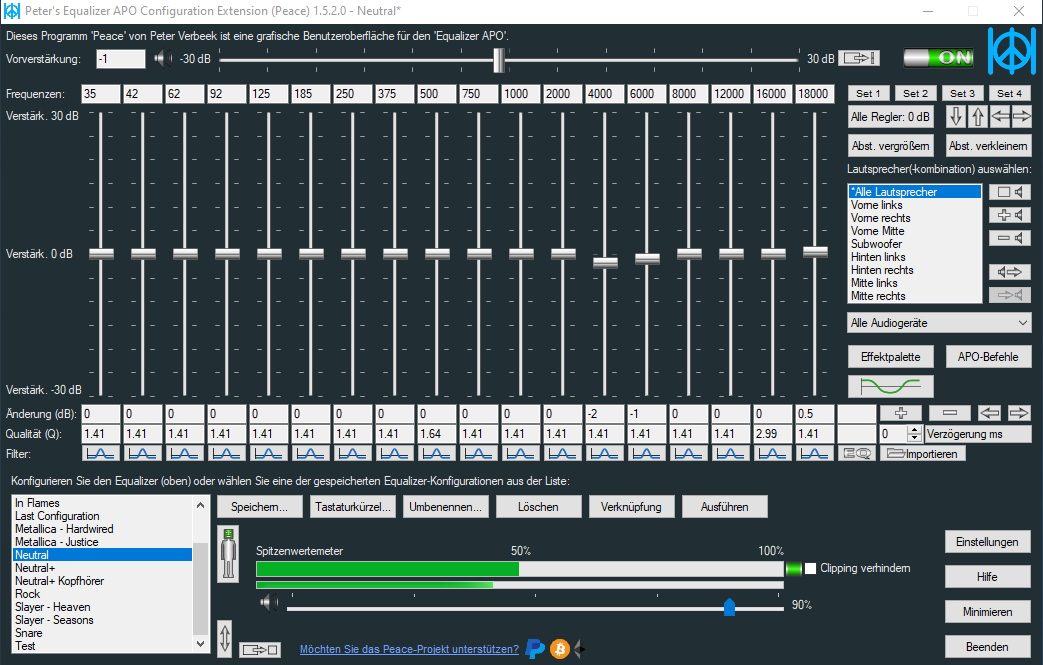Click Alle Regler: 0 dB button
The width and height of the screenshot is (1043, 665).
tap(890, 116)
